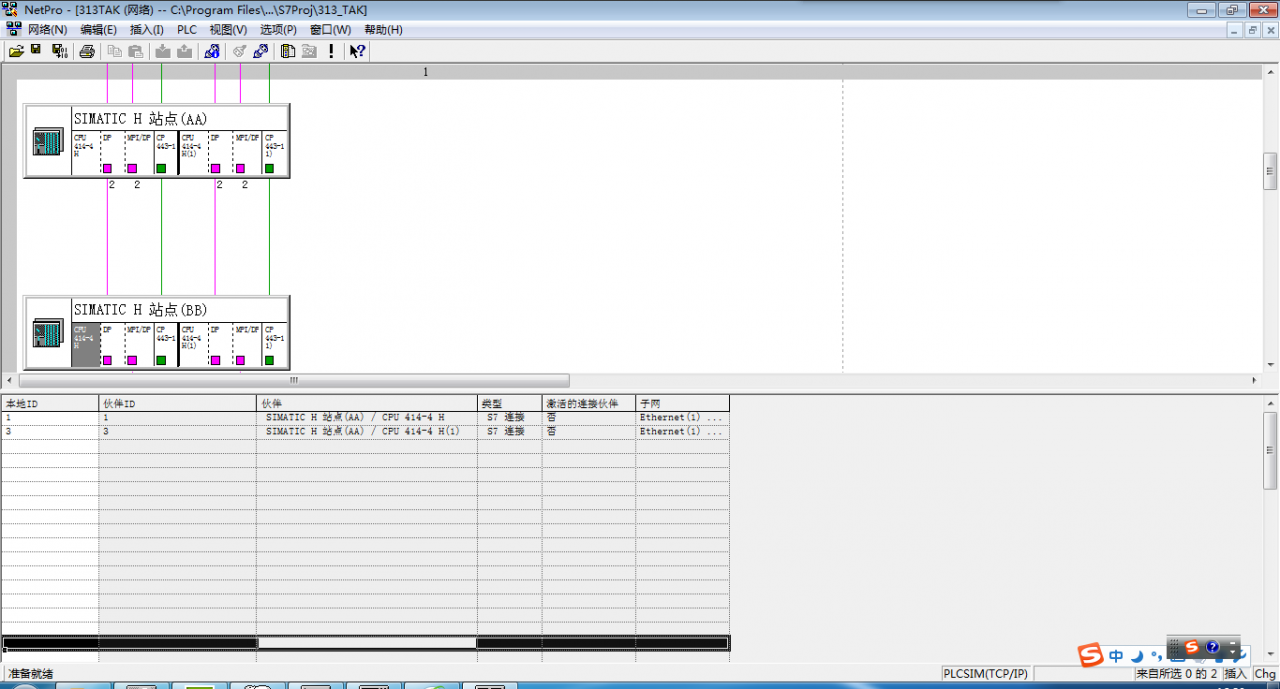Open the PLC menu
Screen dimensions: 1280x689
click(x=187, y=30)
